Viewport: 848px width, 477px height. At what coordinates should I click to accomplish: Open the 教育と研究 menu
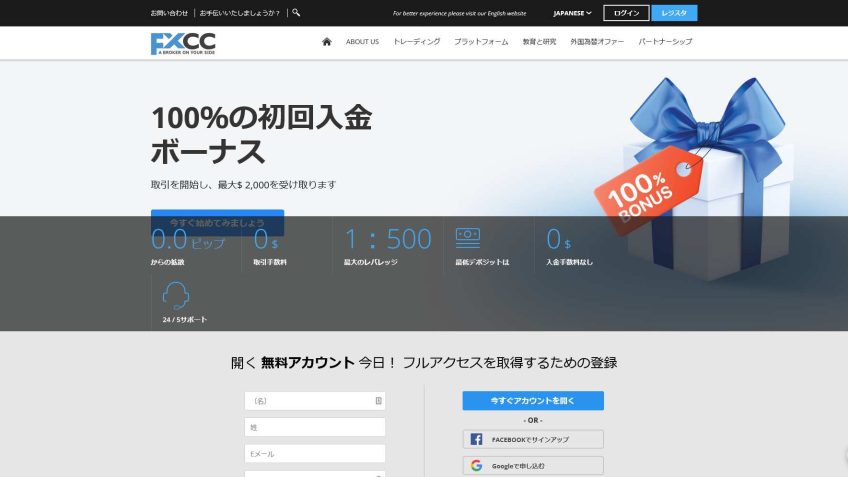click(x=539, y=42)
